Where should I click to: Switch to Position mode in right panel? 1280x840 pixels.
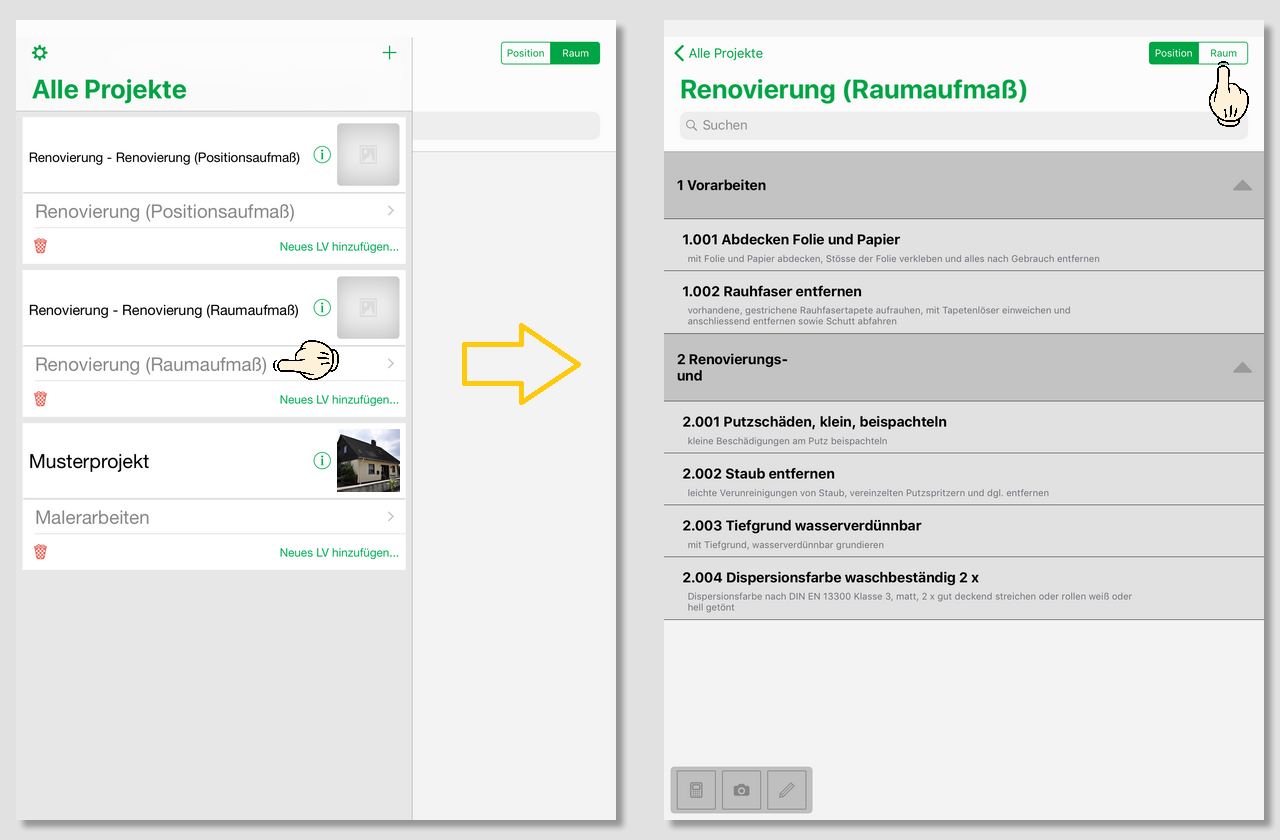(1174, 53)
